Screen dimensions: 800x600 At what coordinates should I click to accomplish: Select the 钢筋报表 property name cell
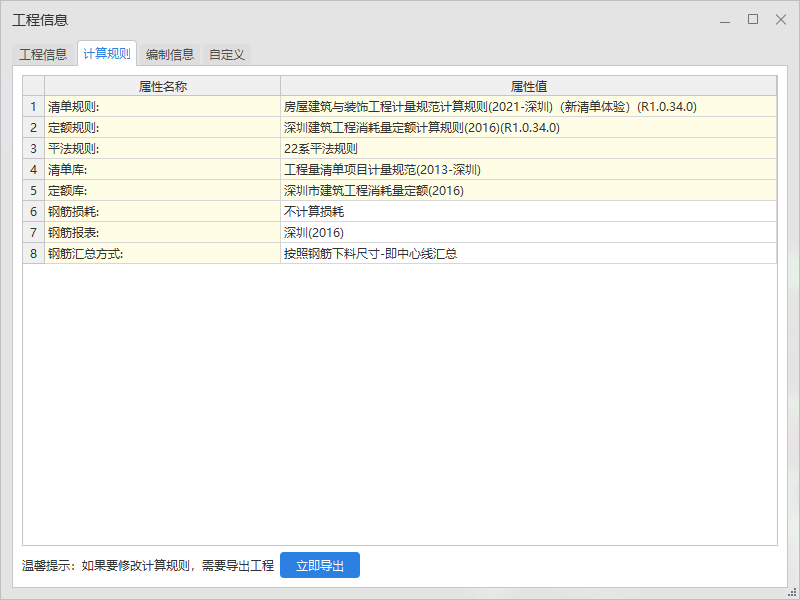162,232
